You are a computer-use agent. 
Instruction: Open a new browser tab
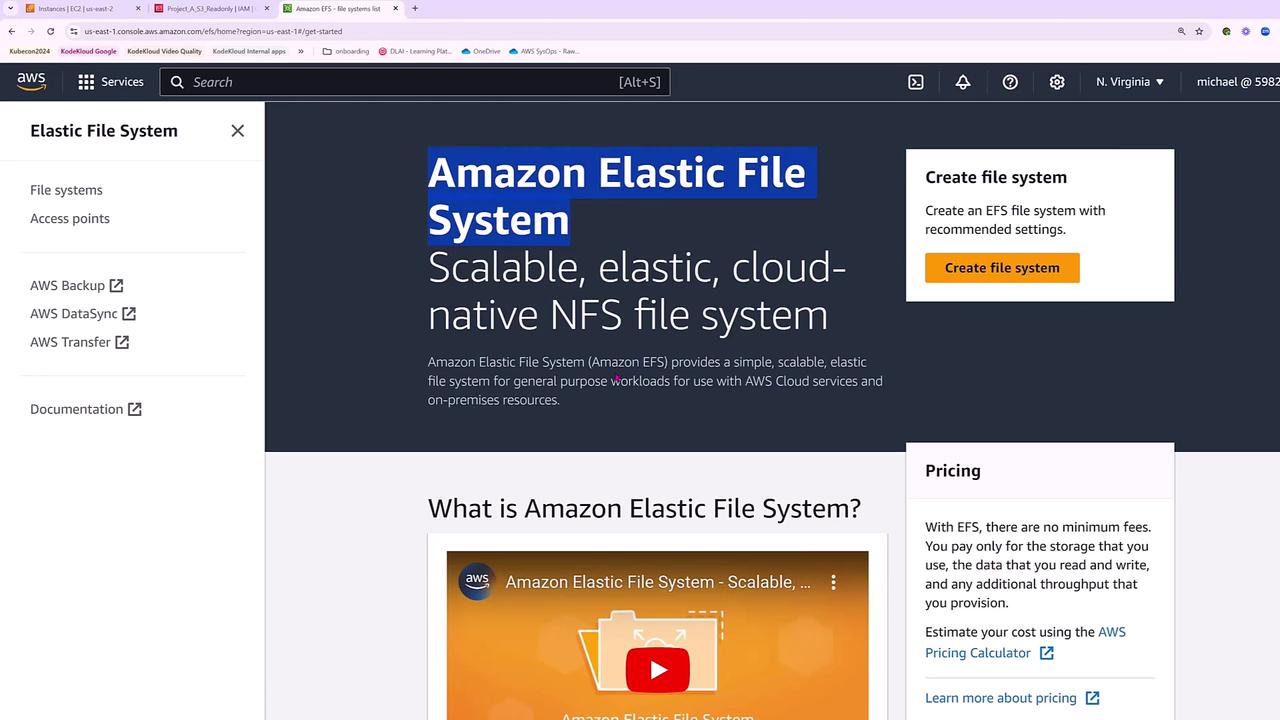(415, 9)
